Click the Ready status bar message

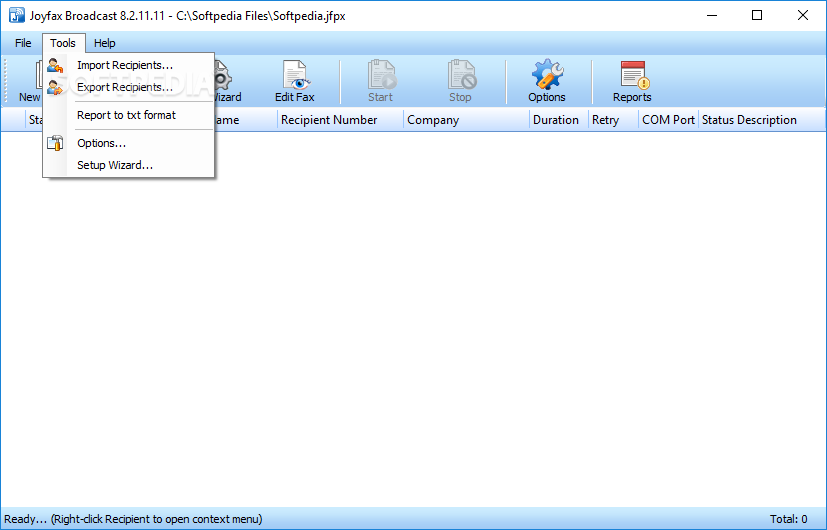point(133,519)
